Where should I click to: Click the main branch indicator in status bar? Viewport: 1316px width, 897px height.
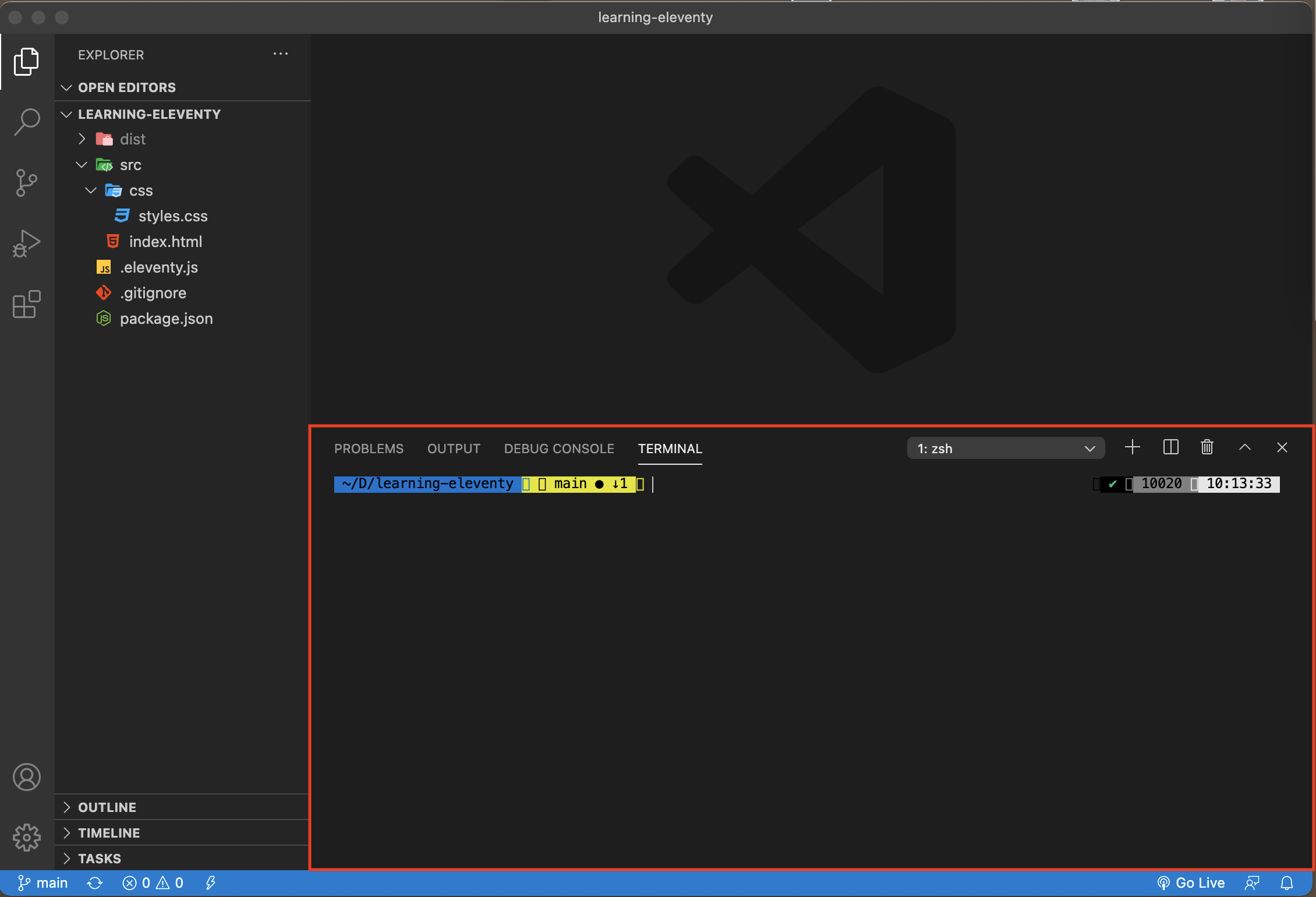(43, 882)
